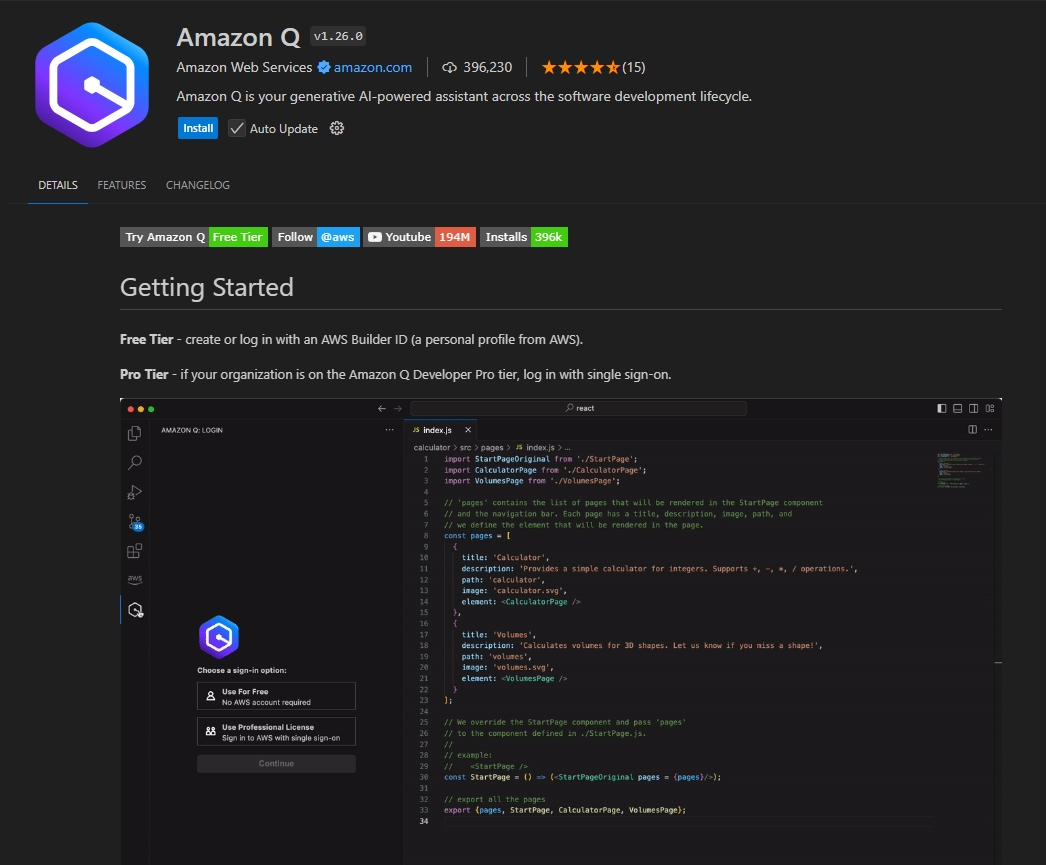Select the Amazon Q sidebar icon
The image size is (1046, 865).
135,609
